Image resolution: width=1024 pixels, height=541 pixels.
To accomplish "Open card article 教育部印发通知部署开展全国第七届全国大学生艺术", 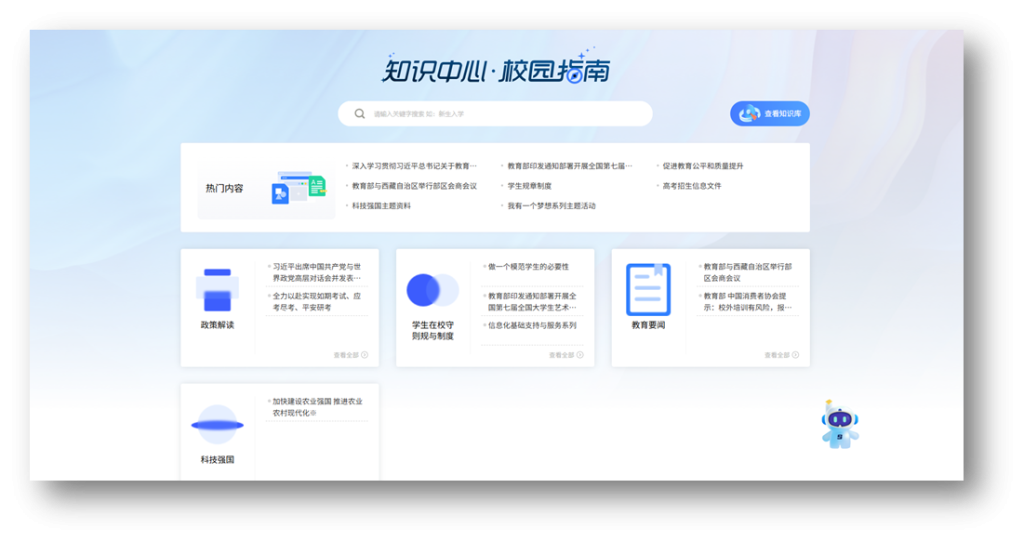I will (532, 302).
